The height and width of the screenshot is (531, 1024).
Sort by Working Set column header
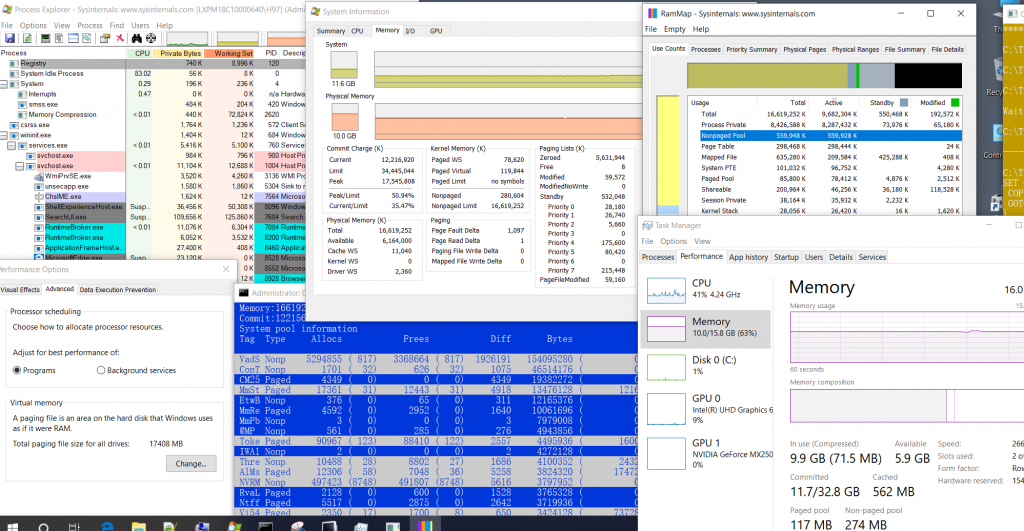(230, 54)
